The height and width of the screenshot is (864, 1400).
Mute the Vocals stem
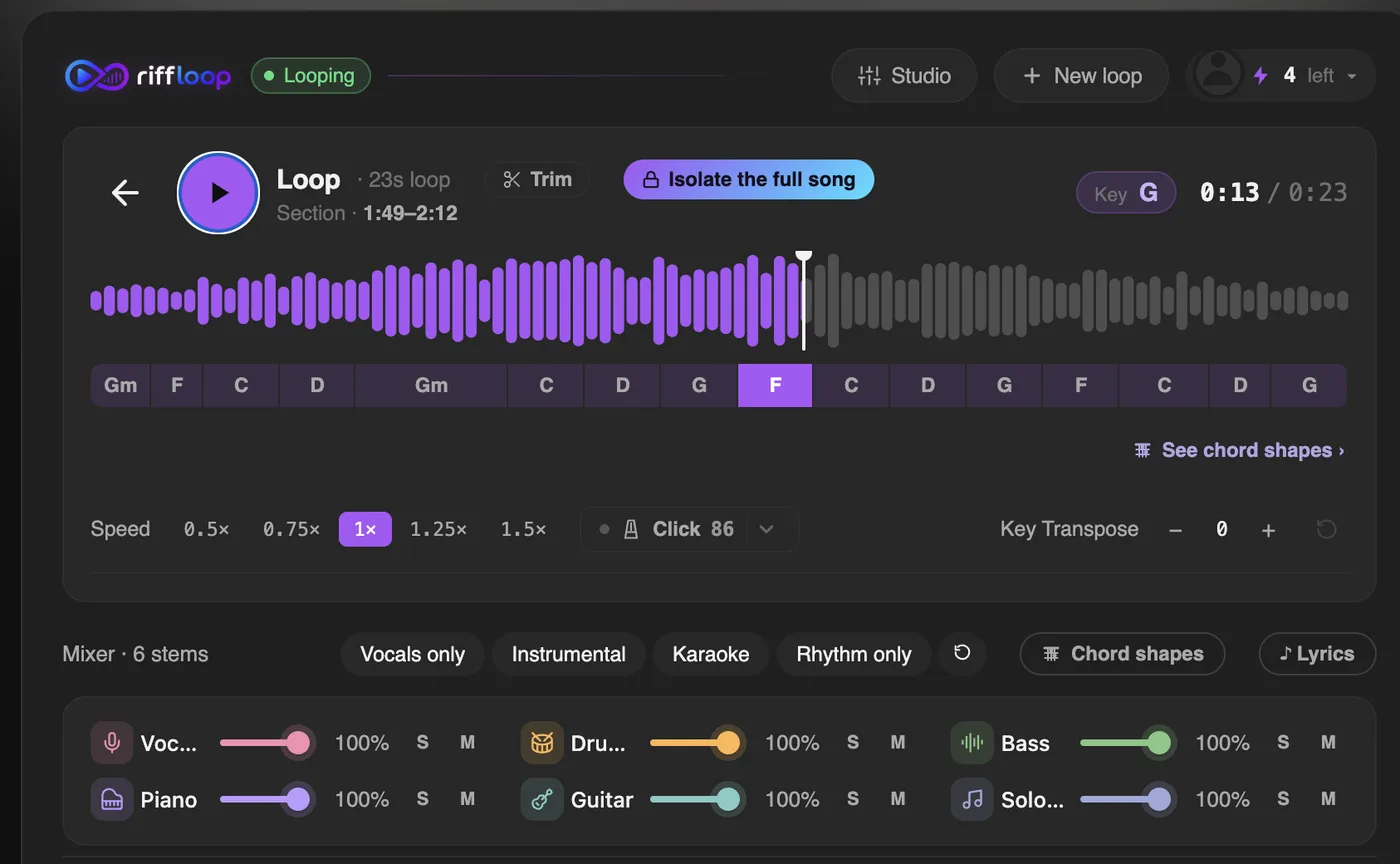(x=467, y=742)
